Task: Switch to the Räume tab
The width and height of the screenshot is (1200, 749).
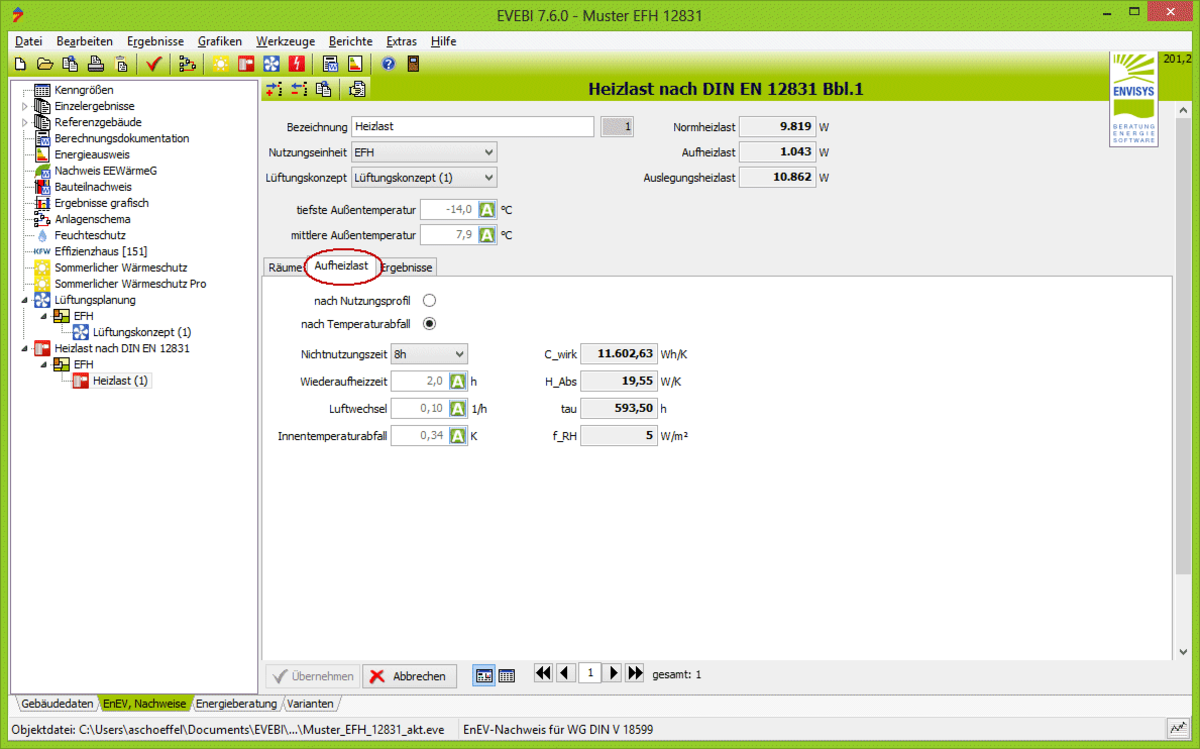Action: point(285,267)
